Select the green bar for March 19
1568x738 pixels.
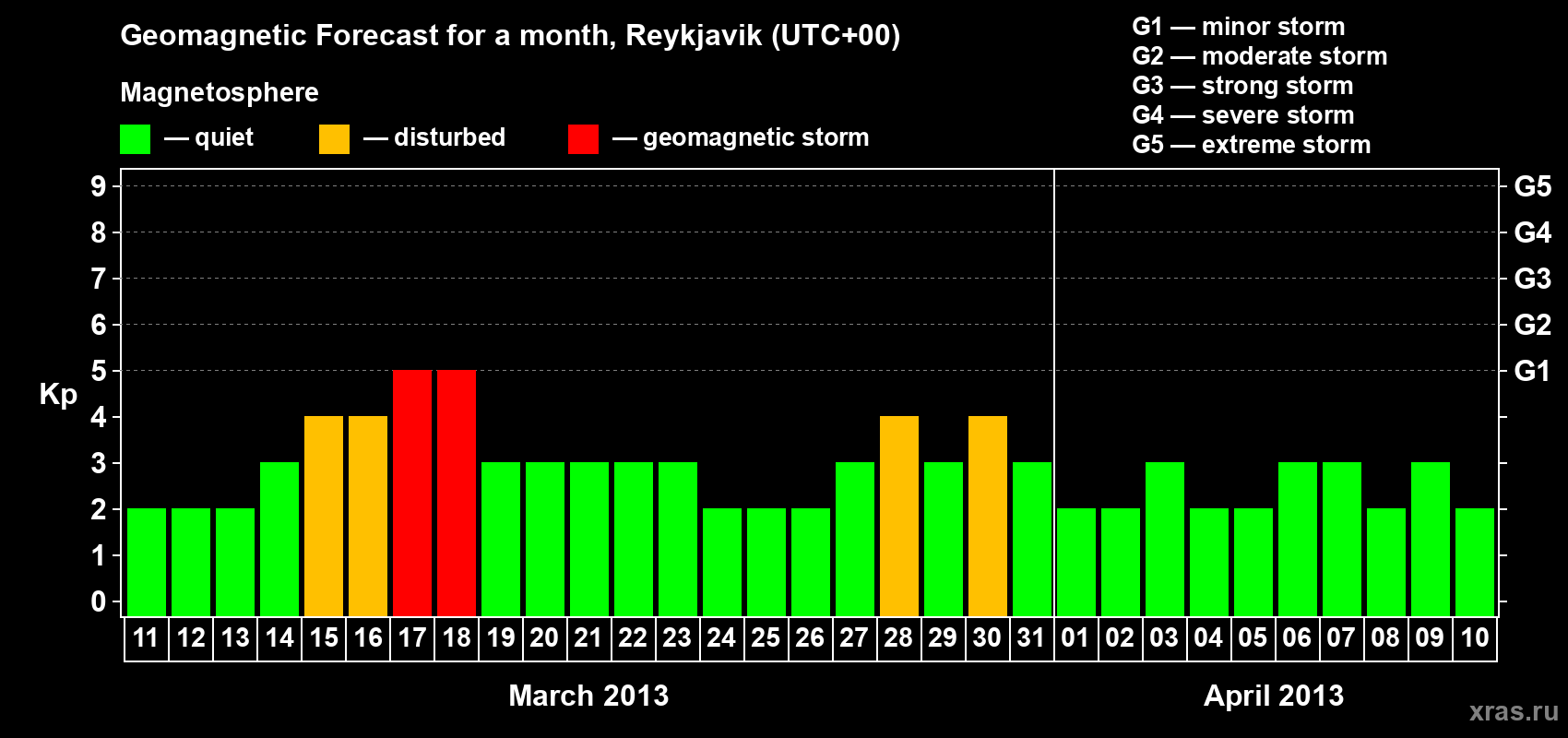tap(501, 539)
